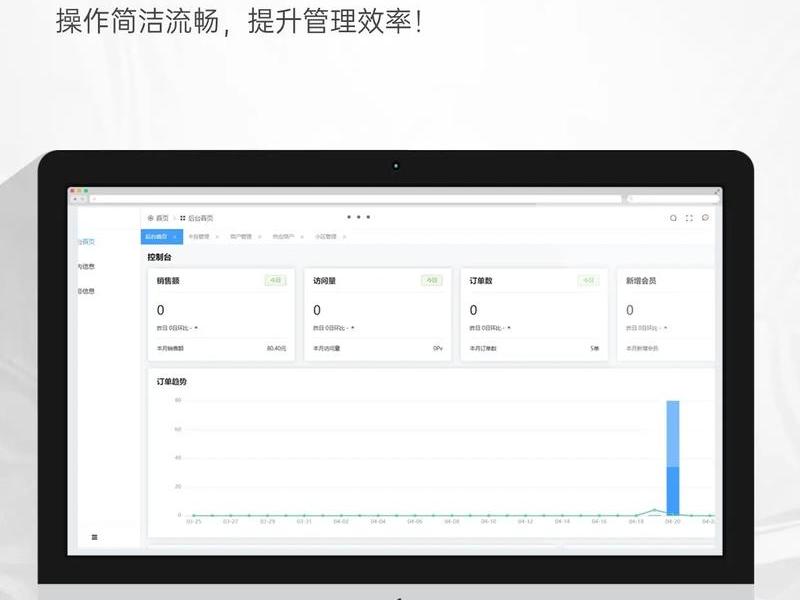Close the 小区管理 tab using its x
Image resolution: width=800 pixels, height=600 pixels.
344,237
